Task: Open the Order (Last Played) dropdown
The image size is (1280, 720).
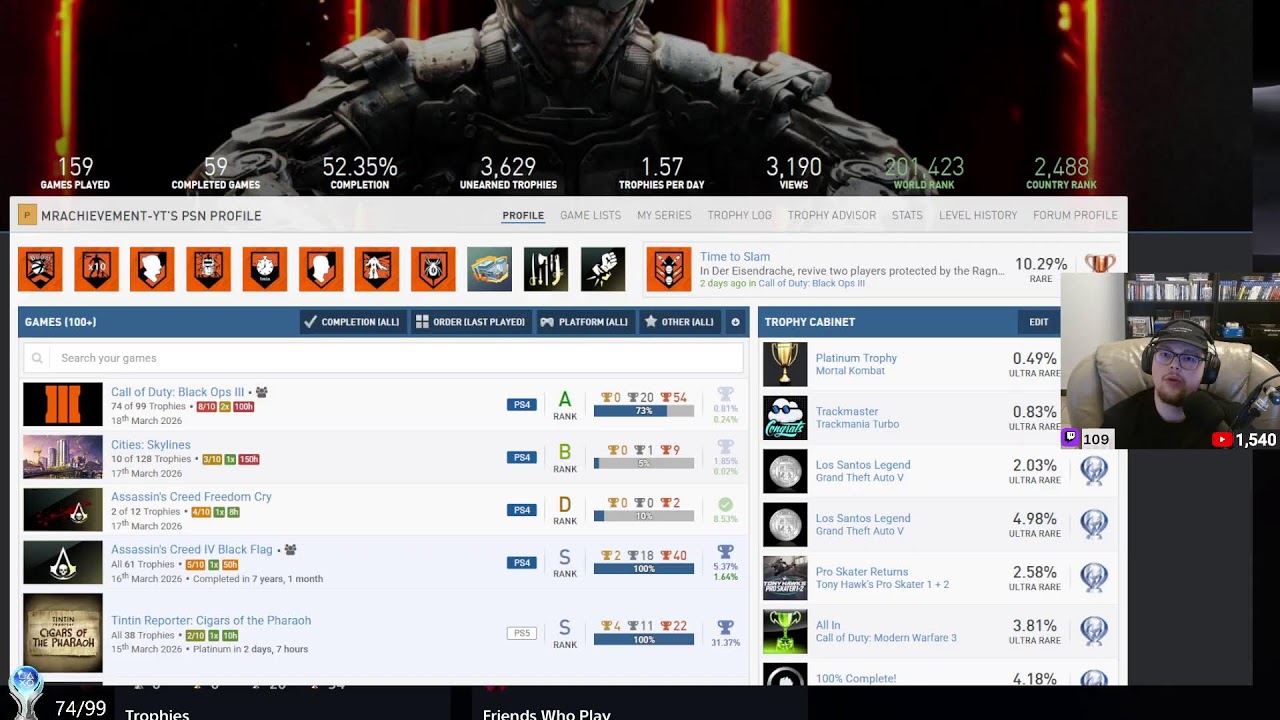Action: pyautogui.click(x=471, y=322)
